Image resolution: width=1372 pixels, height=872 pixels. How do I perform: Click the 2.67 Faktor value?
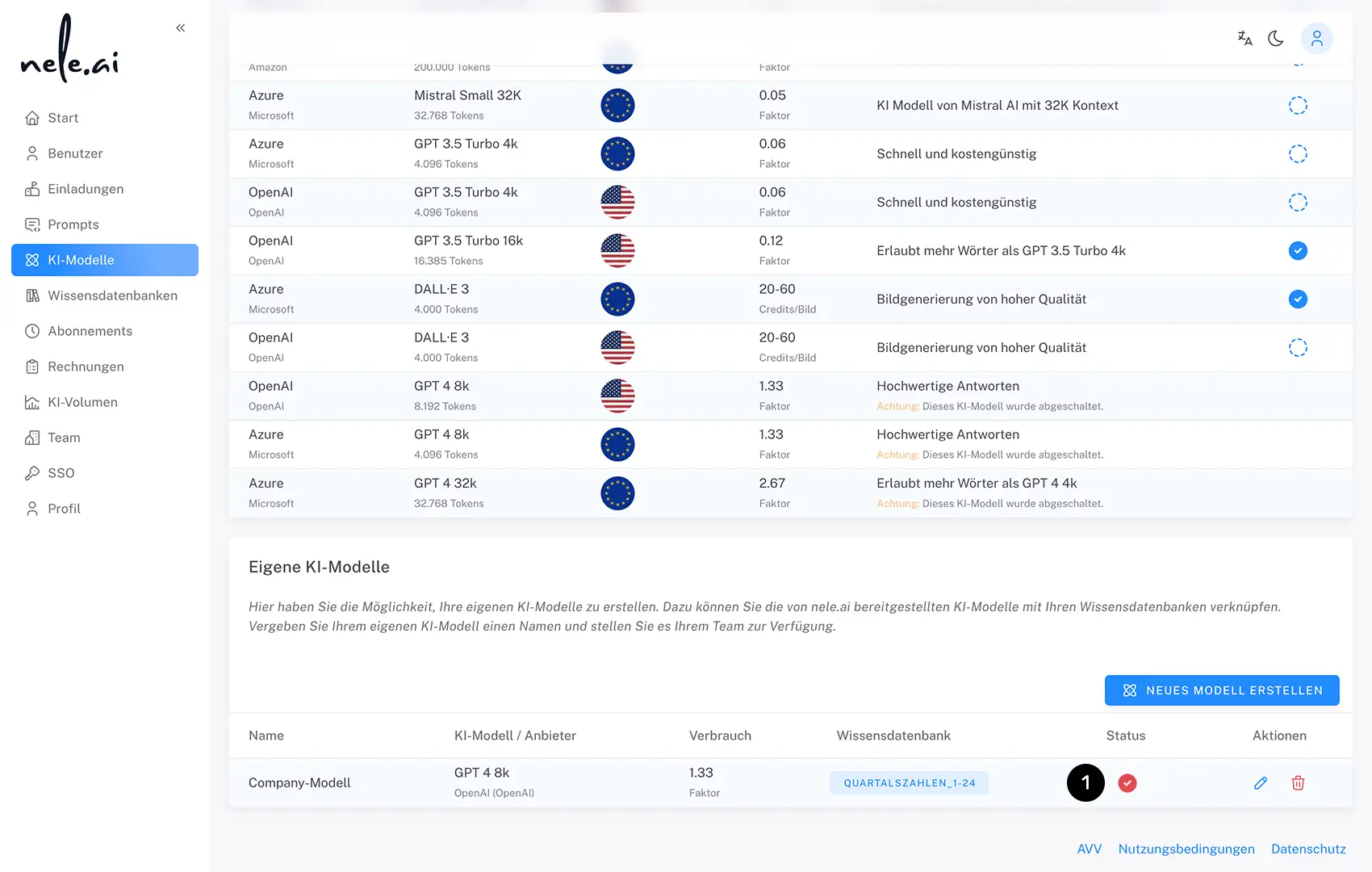coord(772,483)
